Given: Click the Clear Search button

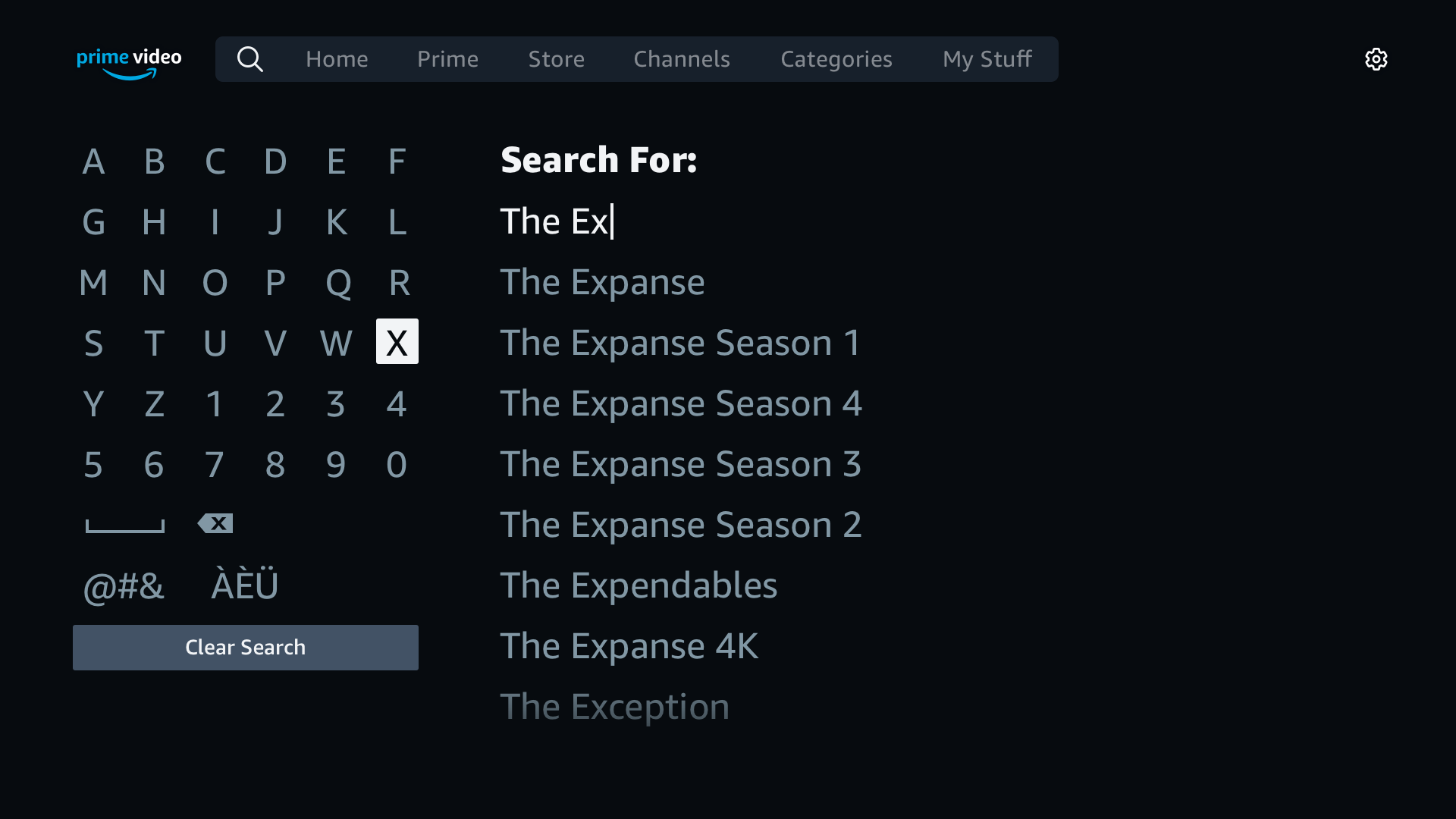Looking at the screenshot, I should click(x=245, y=647).
